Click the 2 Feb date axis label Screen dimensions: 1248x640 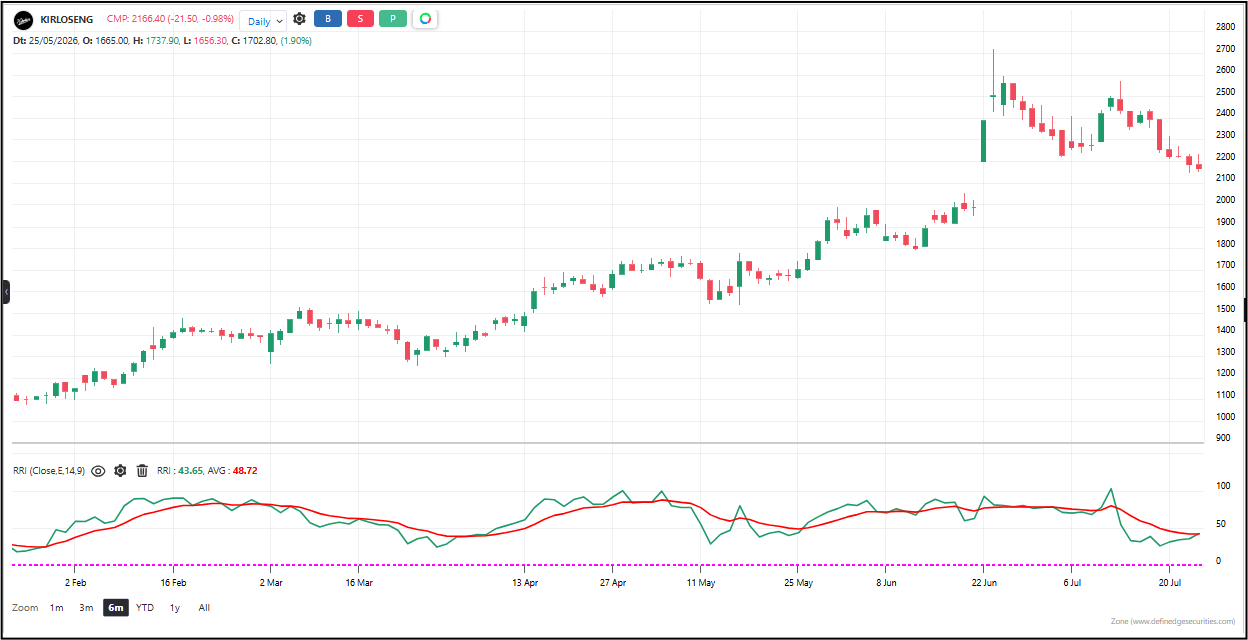[x=76, y=581]
